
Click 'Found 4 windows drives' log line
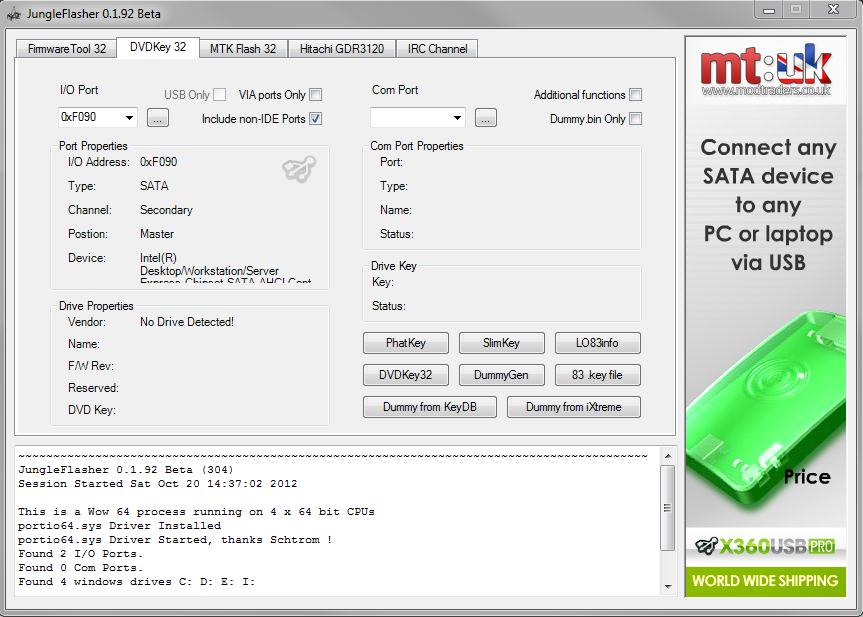pos(136,582)
